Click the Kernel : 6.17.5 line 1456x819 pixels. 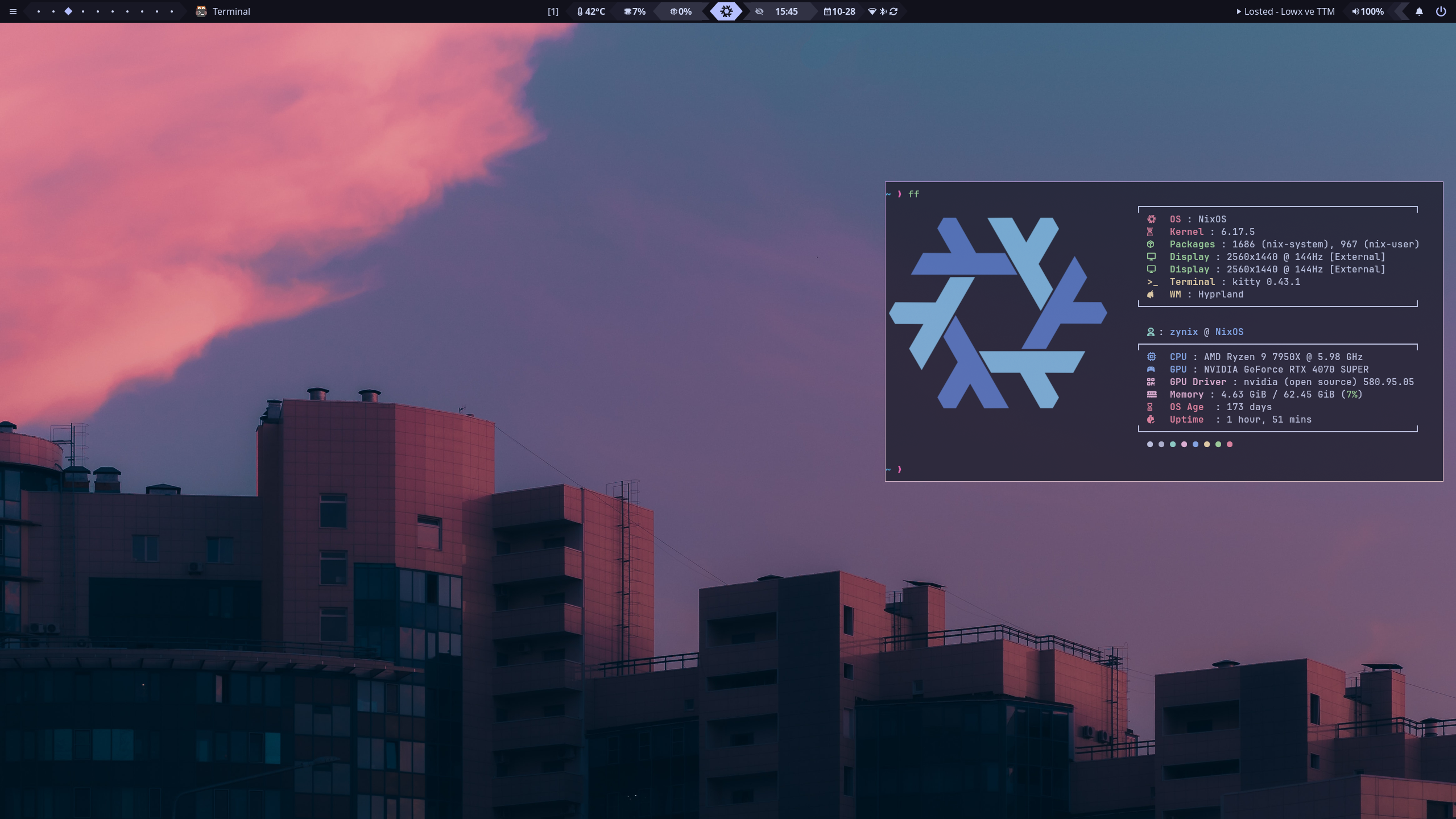pyautogui.click(x=1212, y=231)
